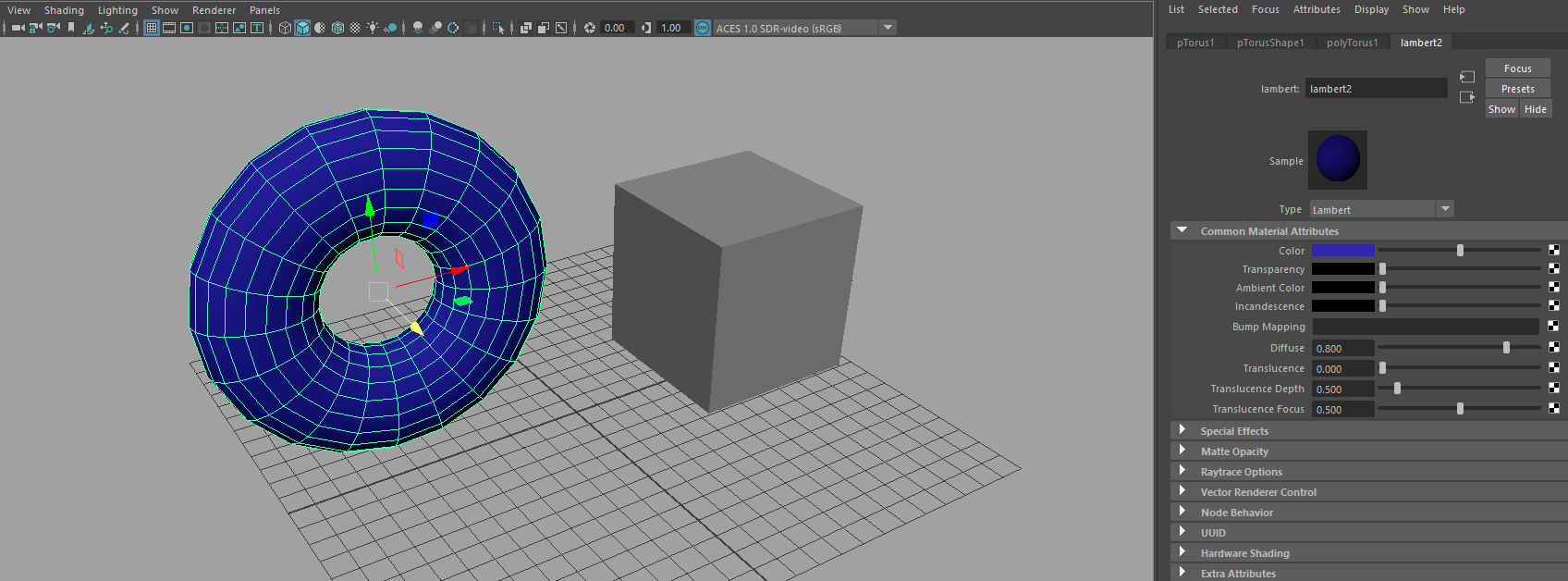Click the Isolate Select icon

(498, 28)
